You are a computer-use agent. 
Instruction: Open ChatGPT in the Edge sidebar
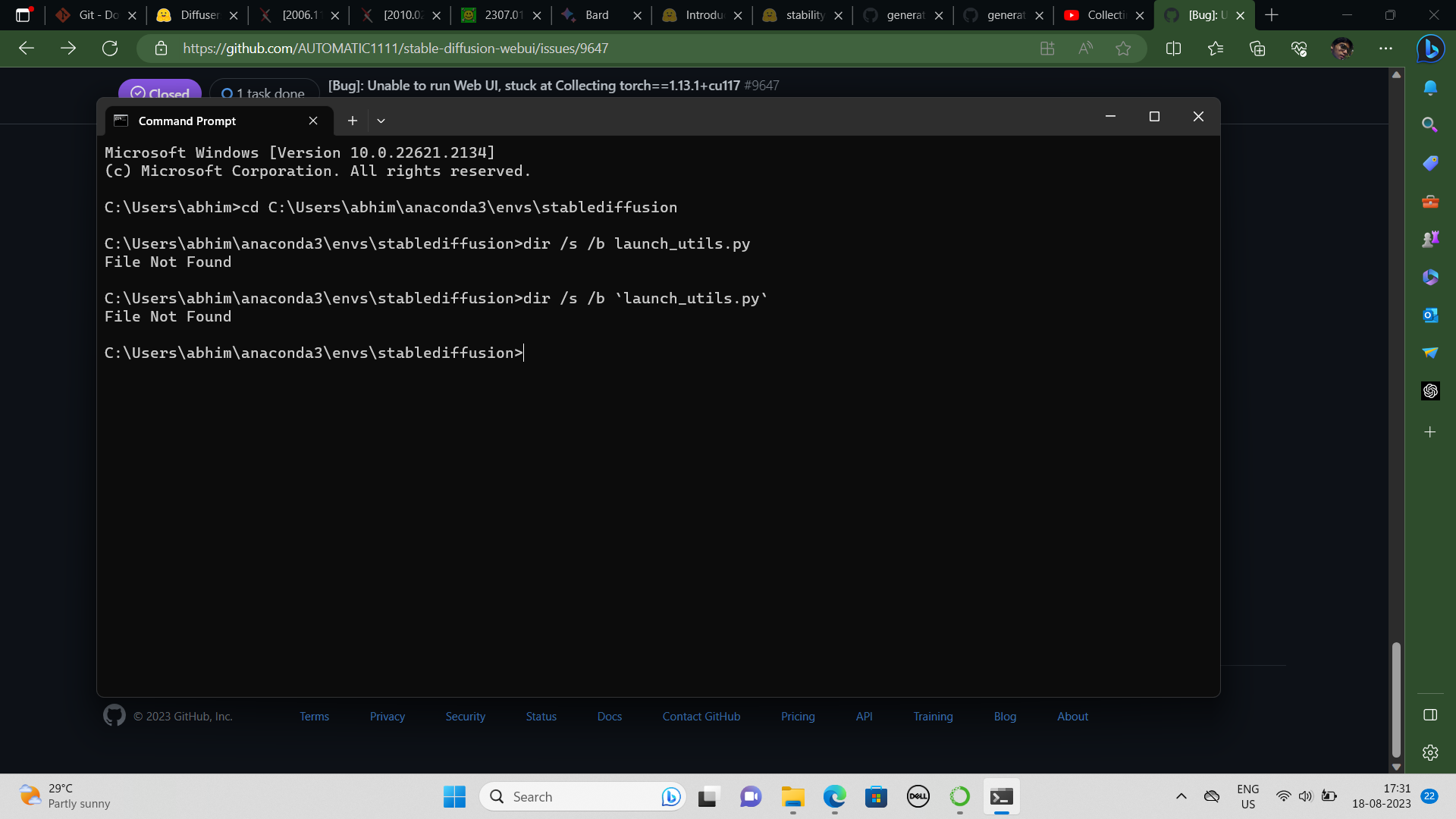[x=1430, y=391]
